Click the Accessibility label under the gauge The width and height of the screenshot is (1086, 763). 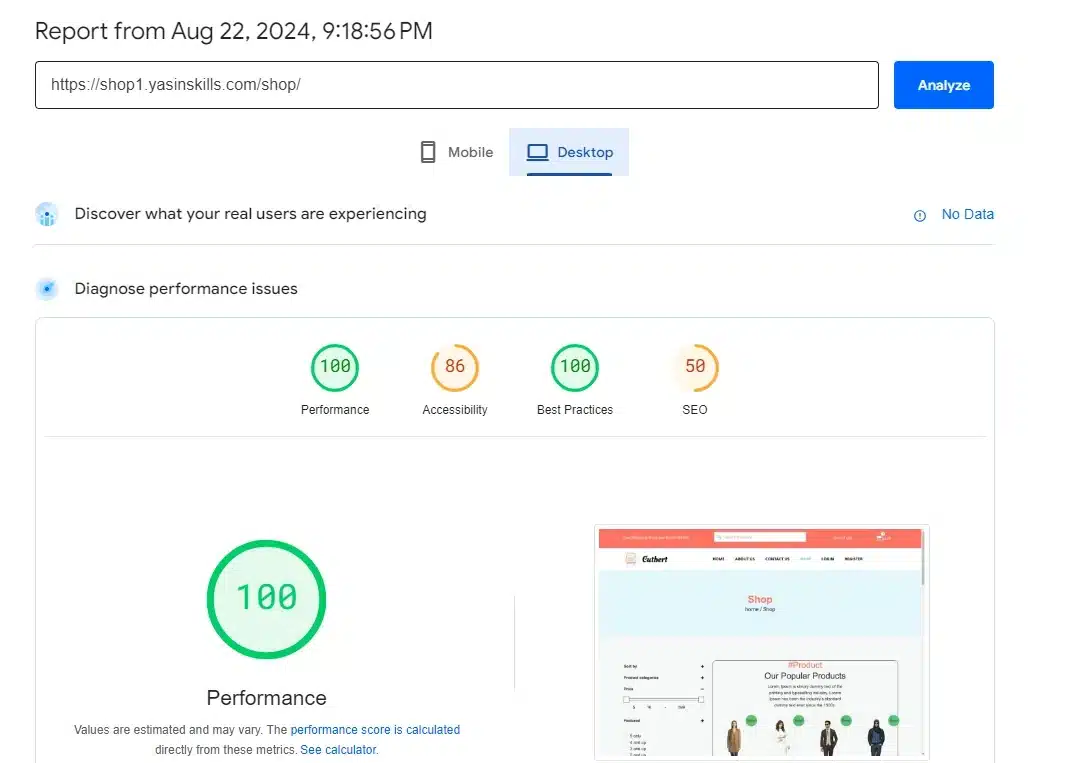[x=455, y=410]
